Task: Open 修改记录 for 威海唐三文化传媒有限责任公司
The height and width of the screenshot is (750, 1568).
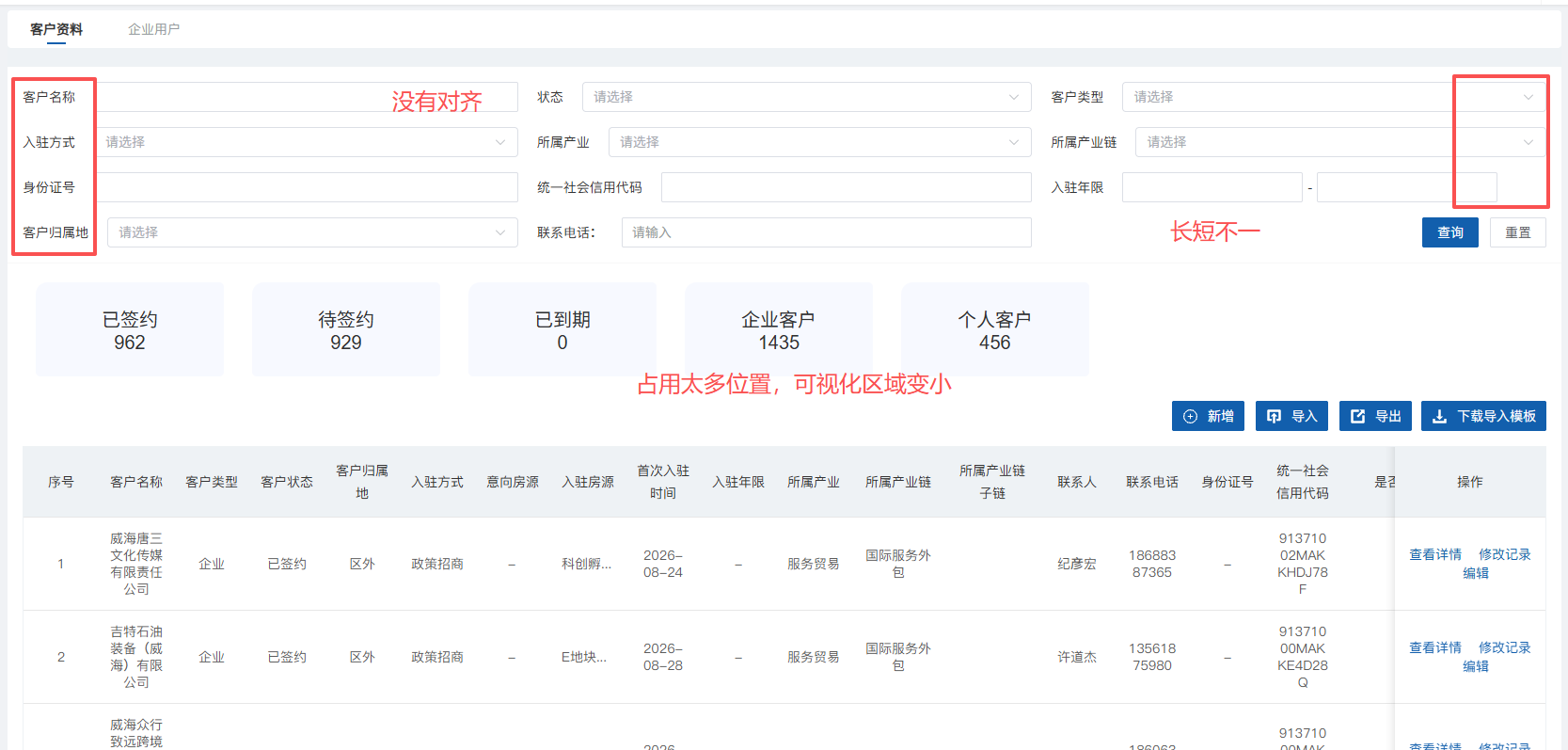Action: coord(1505,554)
